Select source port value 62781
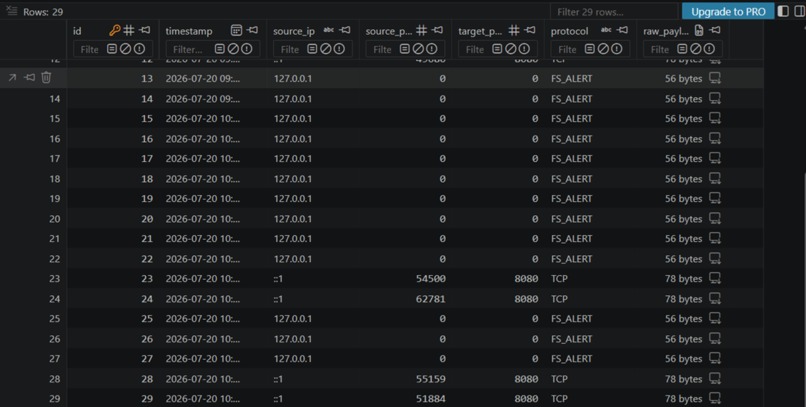This screenshot has width=806, height=407. [430, 299]
